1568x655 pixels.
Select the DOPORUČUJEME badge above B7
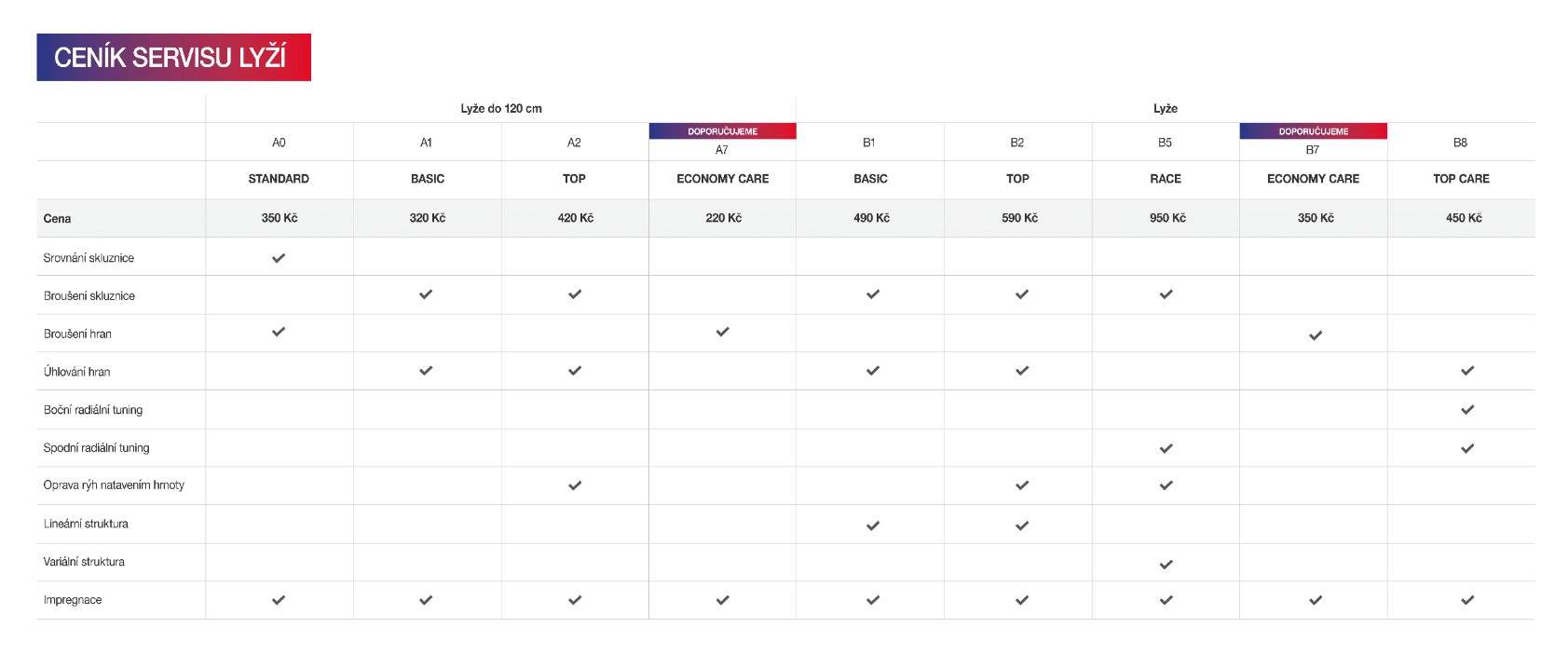(x=1314, y=131)
